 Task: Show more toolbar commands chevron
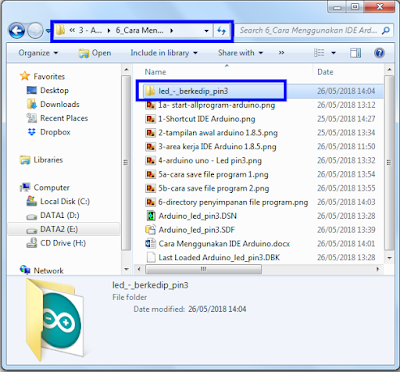click(281, 53)
